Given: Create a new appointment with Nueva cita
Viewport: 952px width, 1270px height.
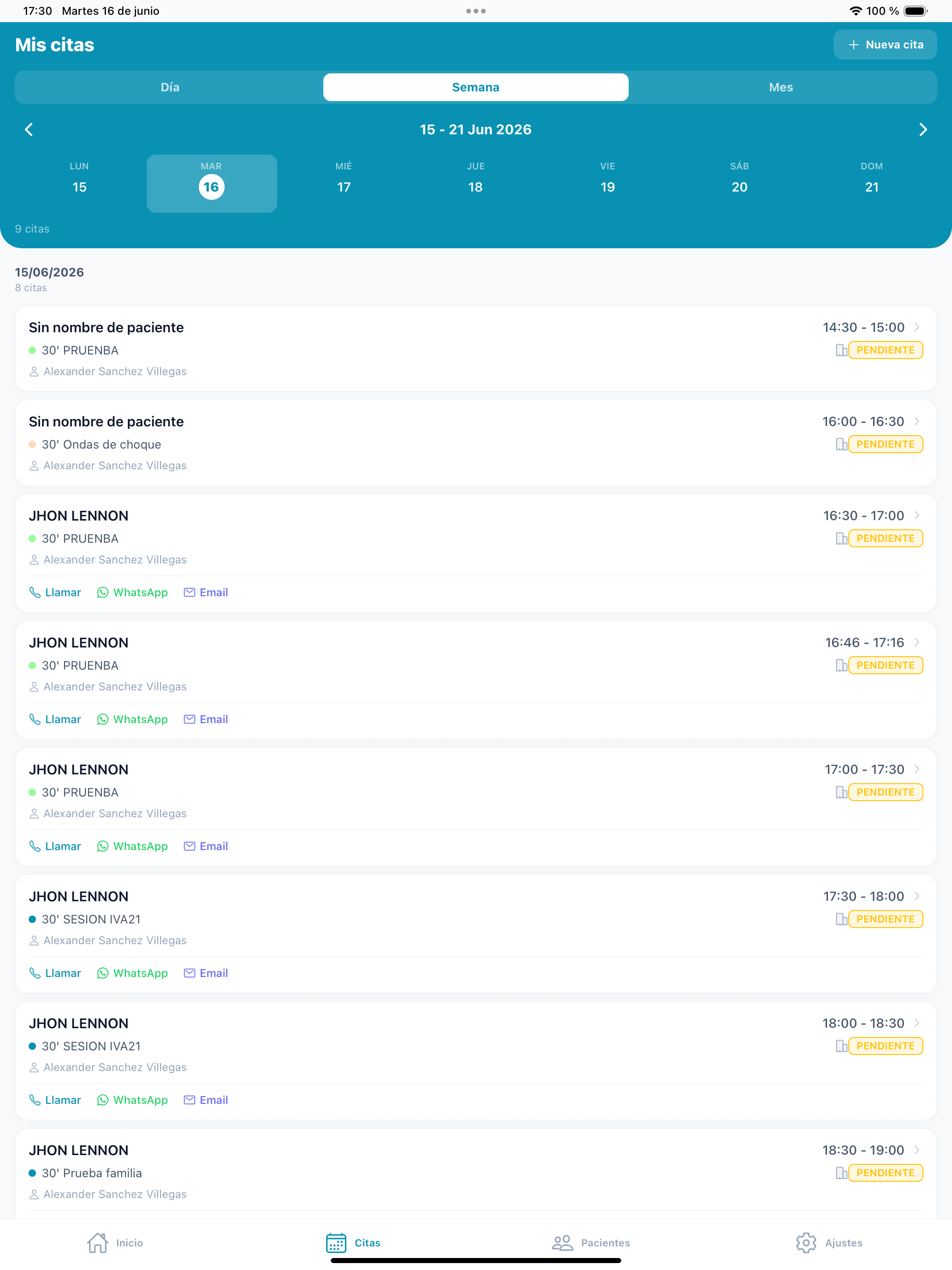Looking at the screenshot, I should coord(885,45).
